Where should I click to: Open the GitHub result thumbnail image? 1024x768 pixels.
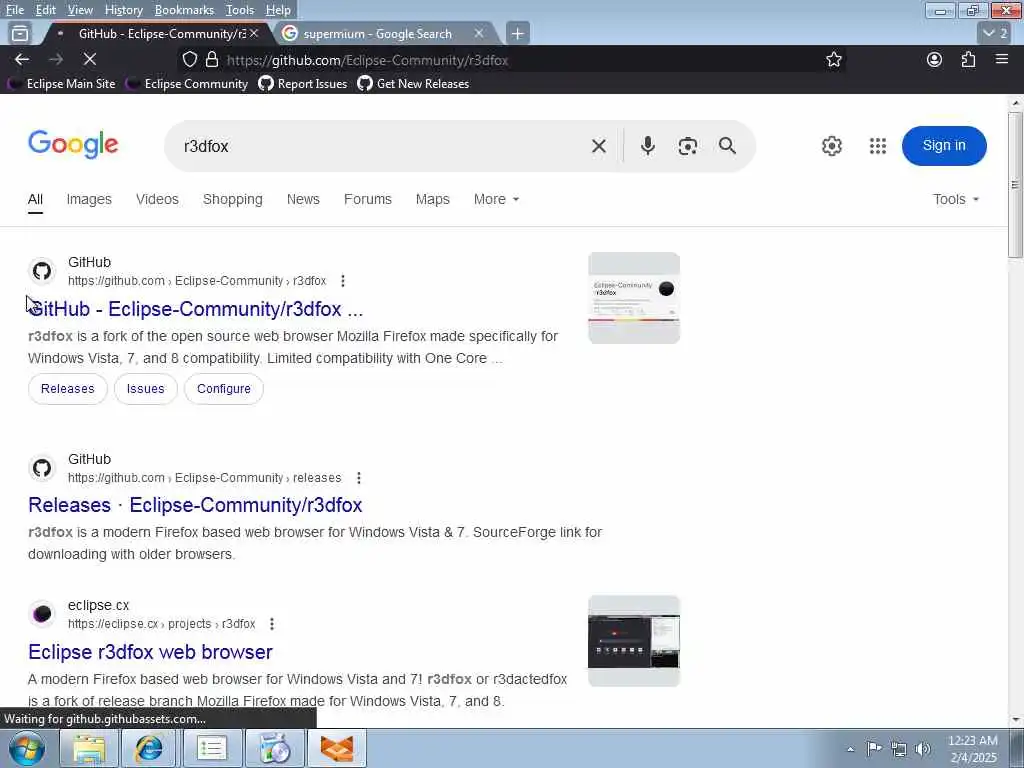(x=633, y=298)
